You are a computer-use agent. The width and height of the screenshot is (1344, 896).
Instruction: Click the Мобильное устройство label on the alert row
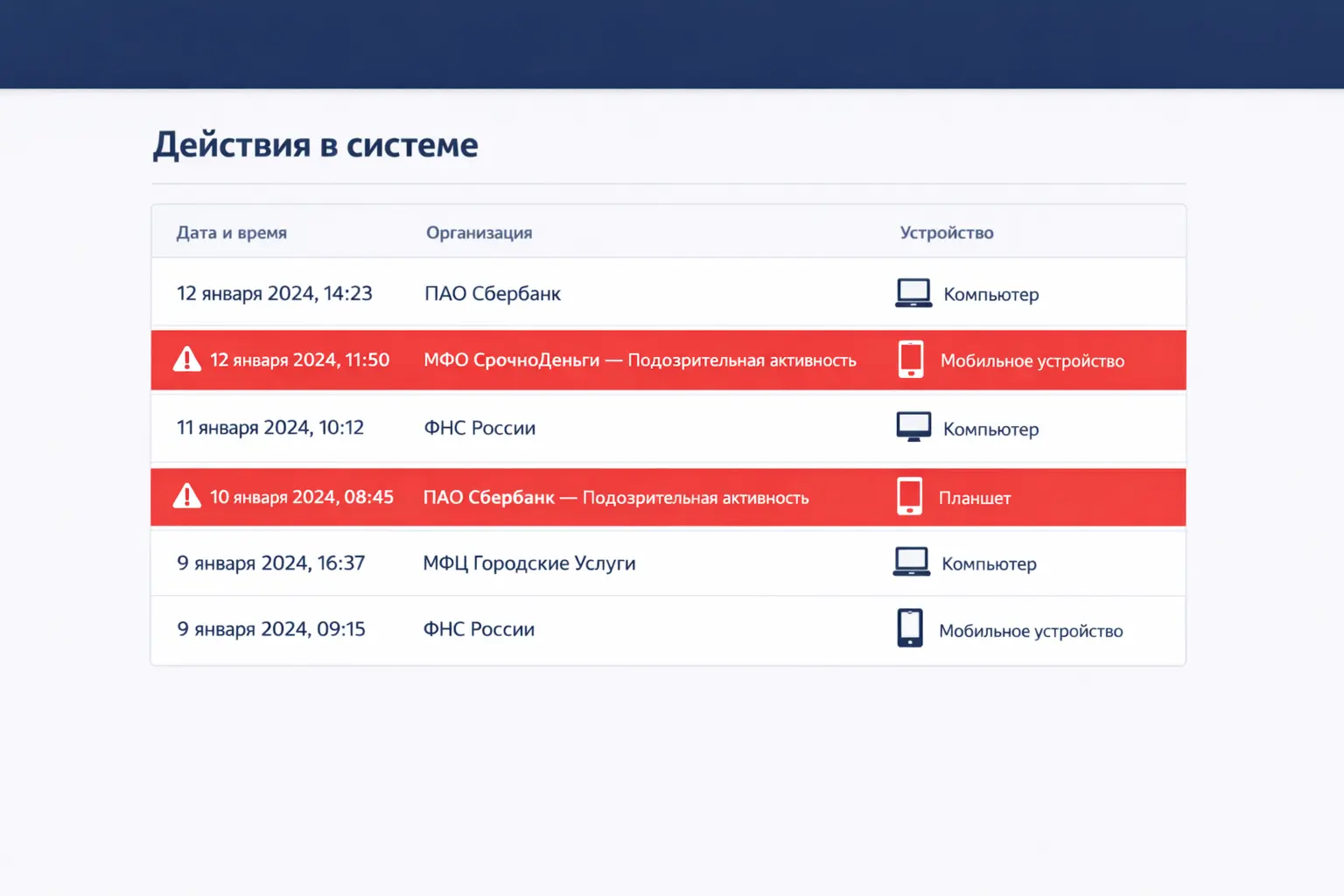click(1032, 360)
